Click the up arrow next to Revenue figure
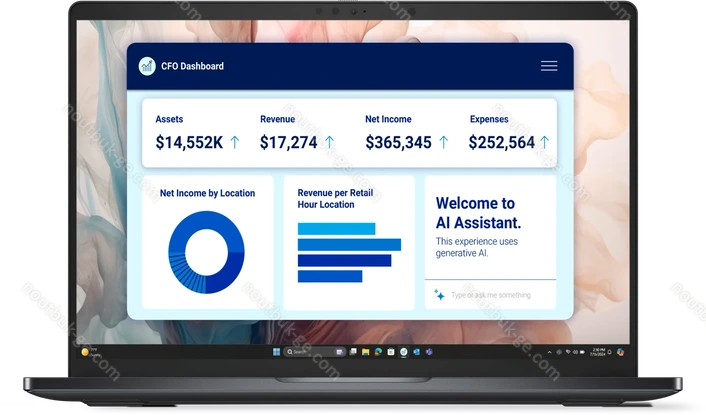The width and height of the screenshot is (706, 415). click(331, 142)
